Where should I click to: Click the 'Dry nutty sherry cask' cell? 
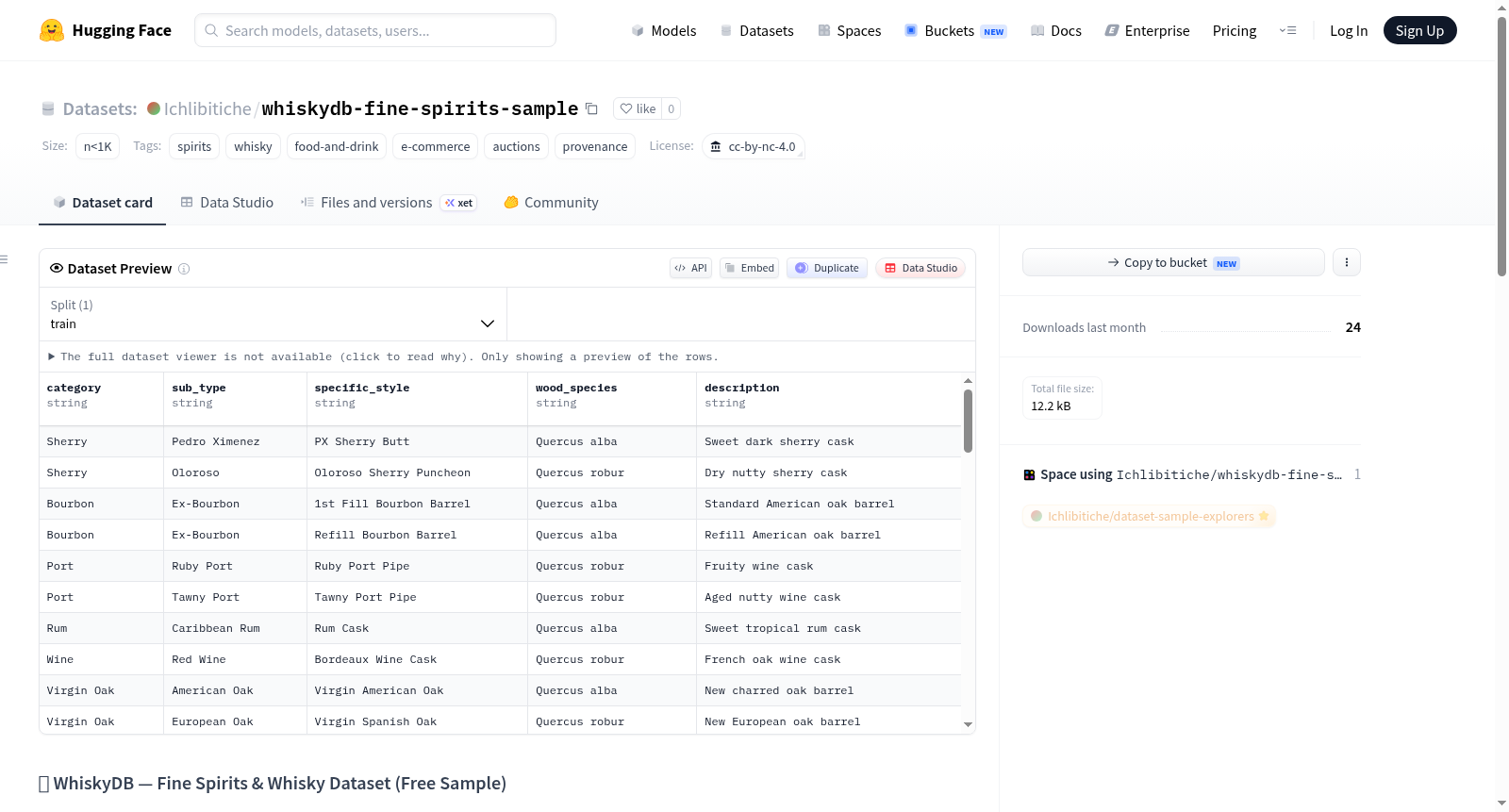point(829,472)
